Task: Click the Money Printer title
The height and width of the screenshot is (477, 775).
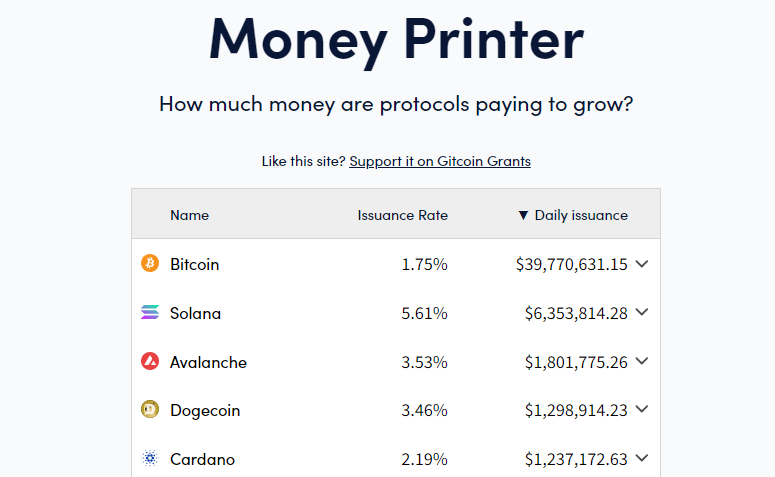Action: pos(396,41)
